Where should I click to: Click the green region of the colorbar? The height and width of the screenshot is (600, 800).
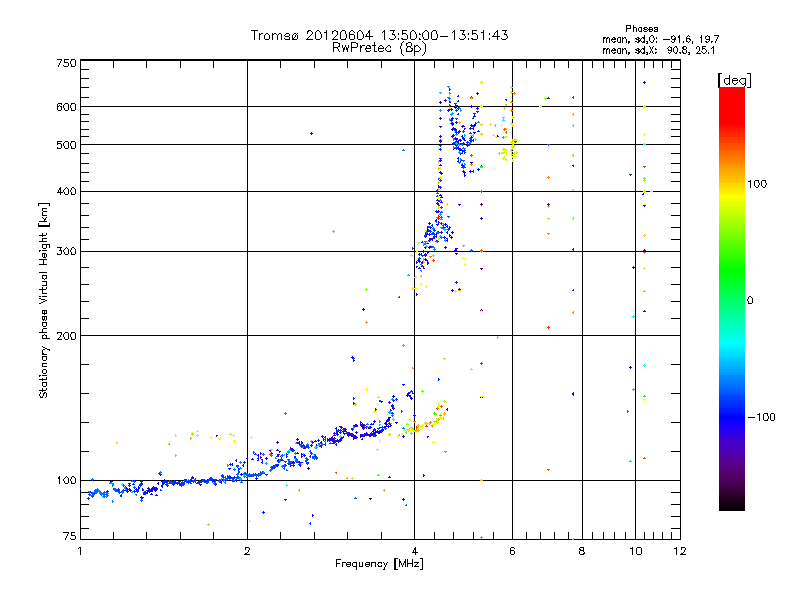(732, 270)
